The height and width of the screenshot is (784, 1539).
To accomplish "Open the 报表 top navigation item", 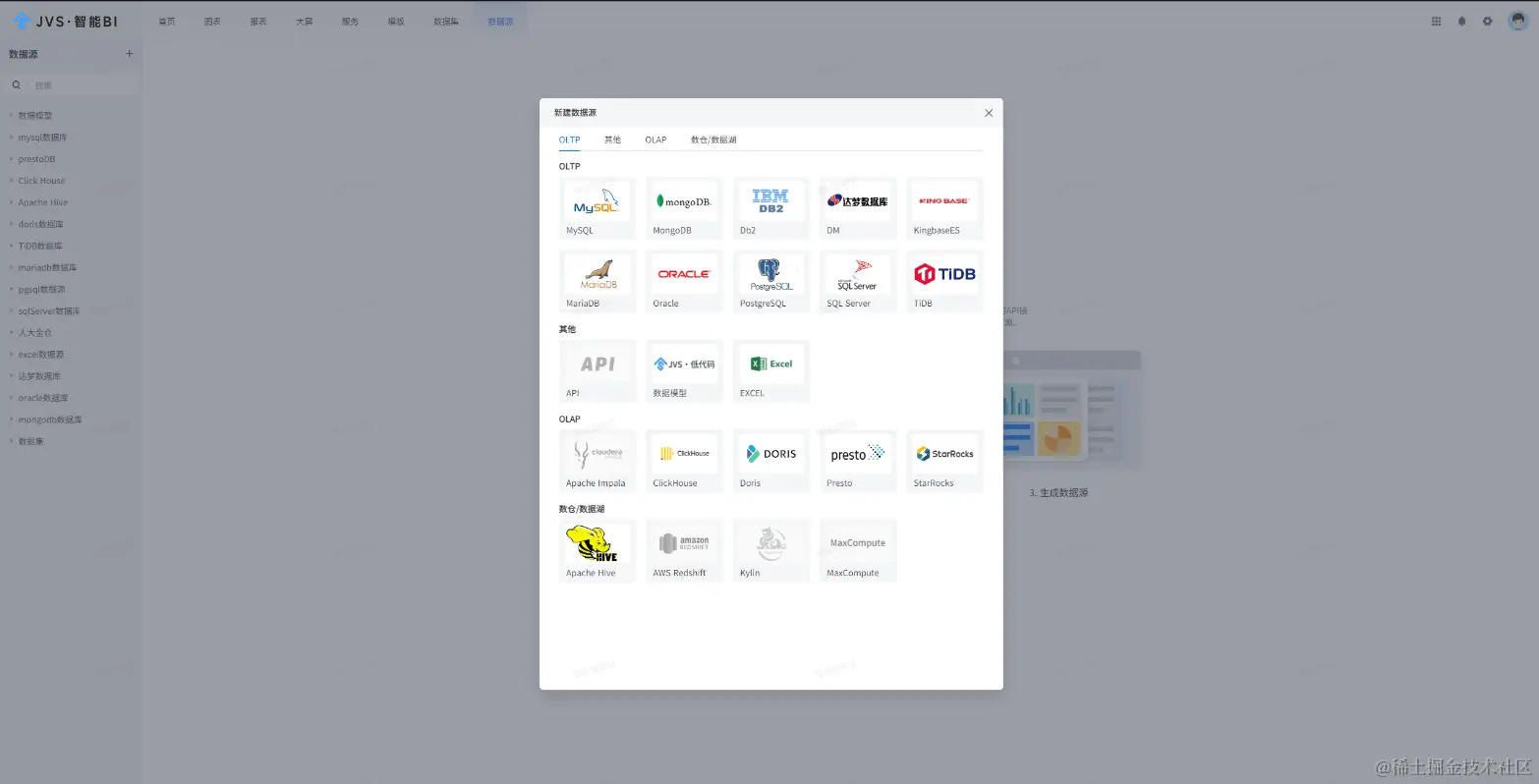I will pyautogui.click(x=258, y=22).
